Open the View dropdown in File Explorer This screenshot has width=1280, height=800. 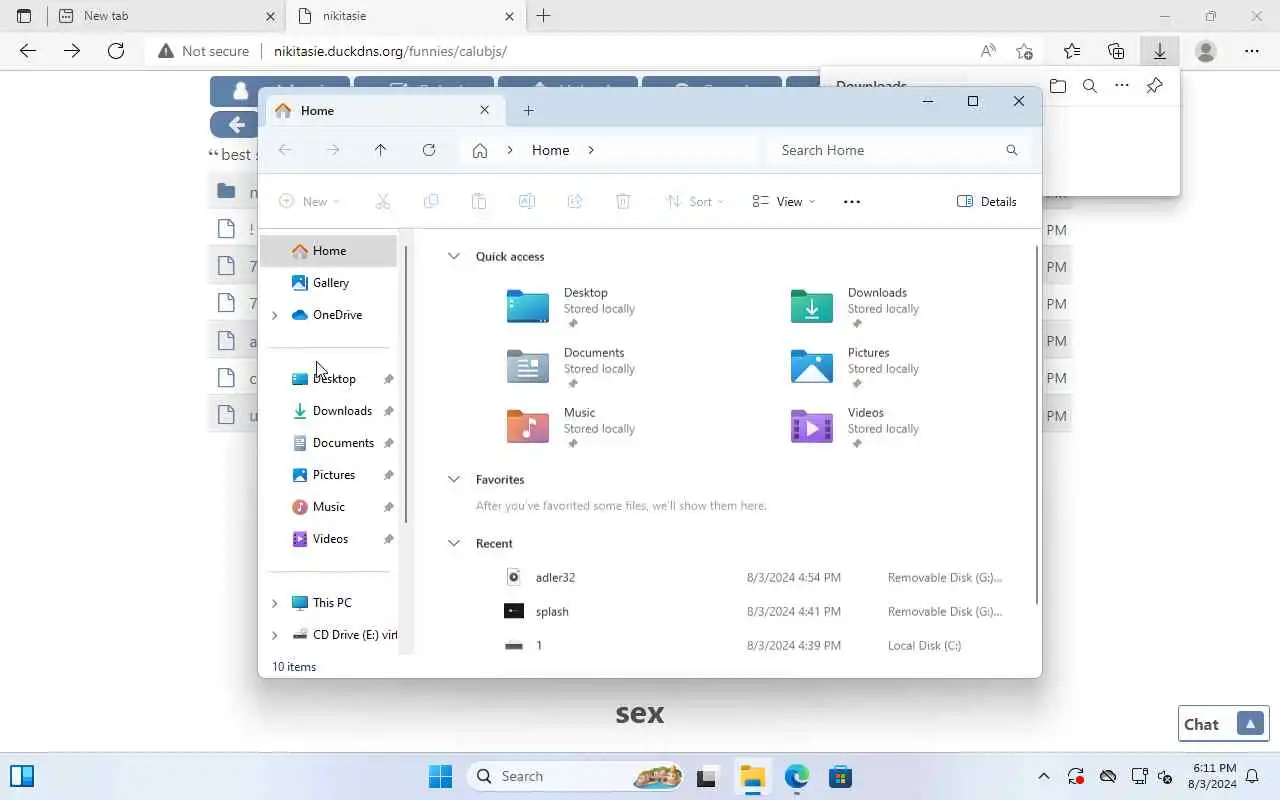coord(784,201)
